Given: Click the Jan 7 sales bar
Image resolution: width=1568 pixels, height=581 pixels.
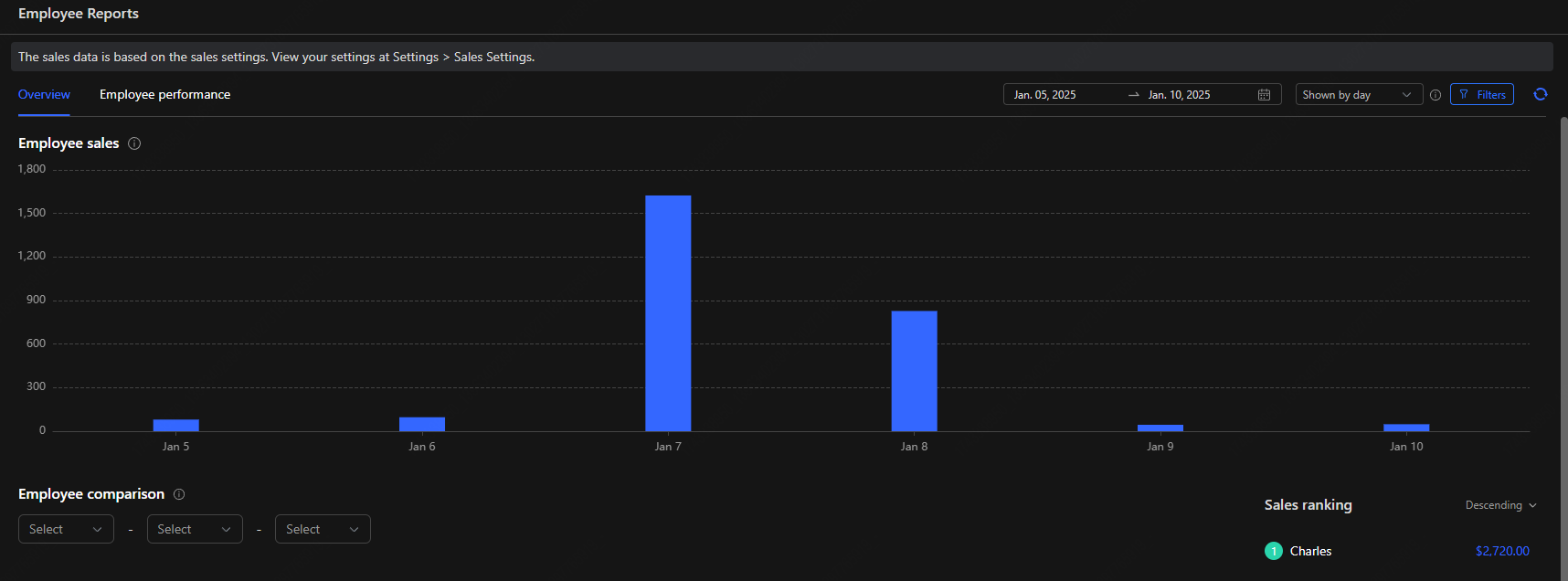Looking at the screenshot, I should (x=668, y=313).
